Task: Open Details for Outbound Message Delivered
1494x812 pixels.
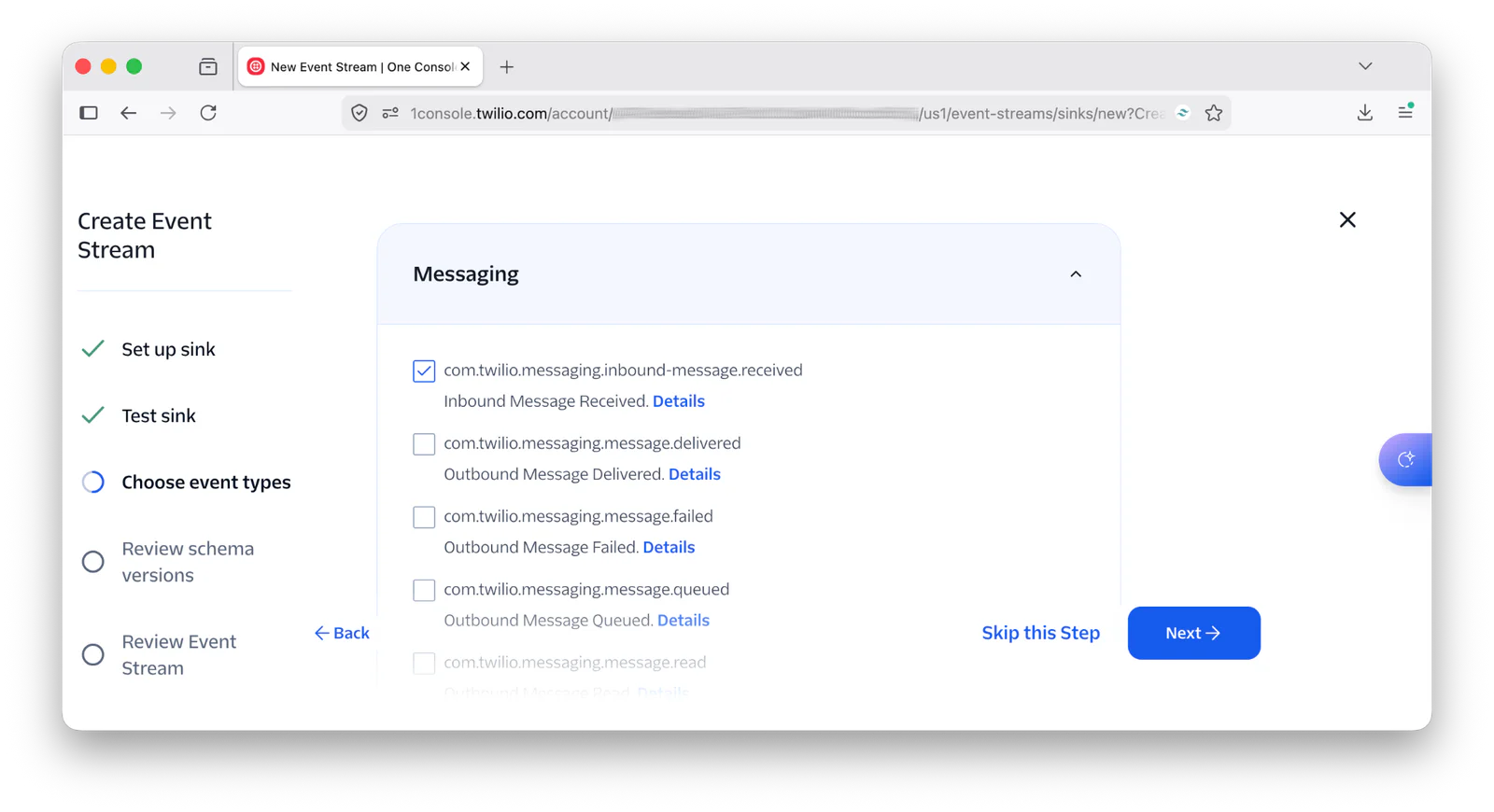Action: [695, 474]
